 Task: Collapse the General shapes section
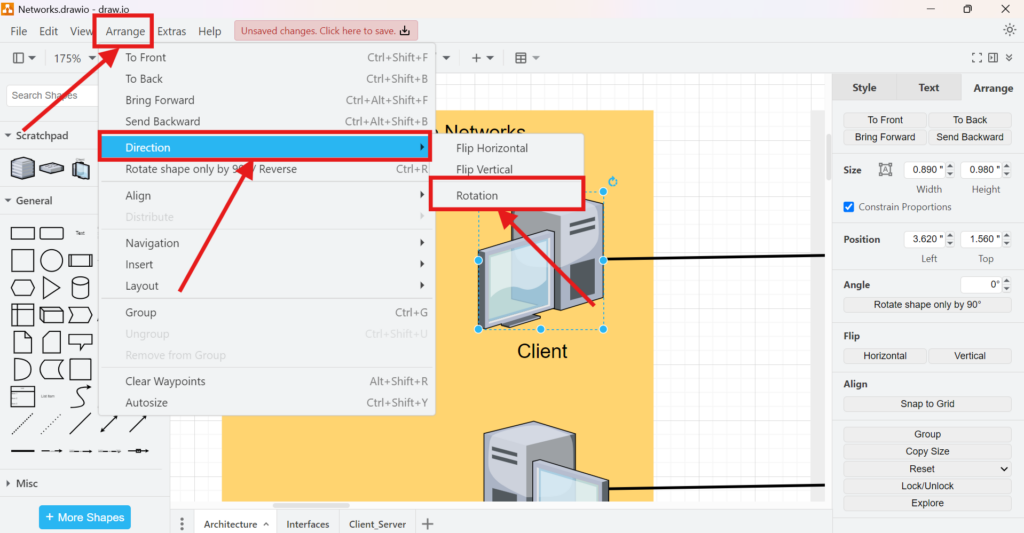pos(30,201)
